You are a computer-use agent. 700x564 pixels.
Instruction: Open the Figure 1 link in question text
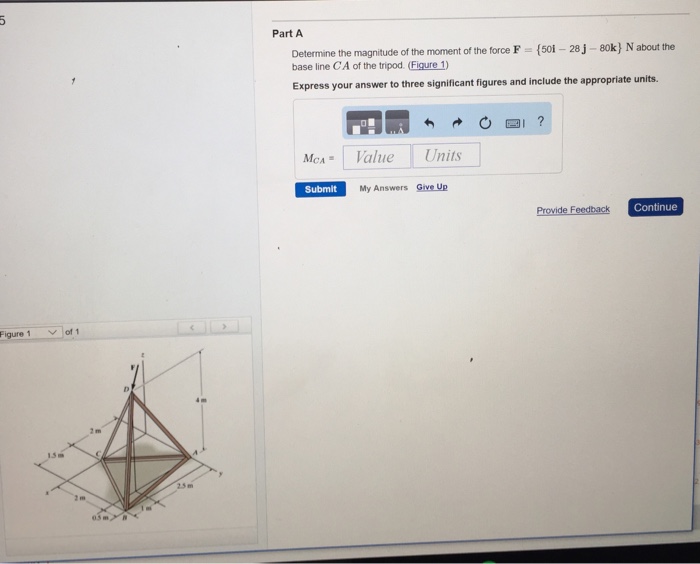pyautogui.click(x=428, y=65)
